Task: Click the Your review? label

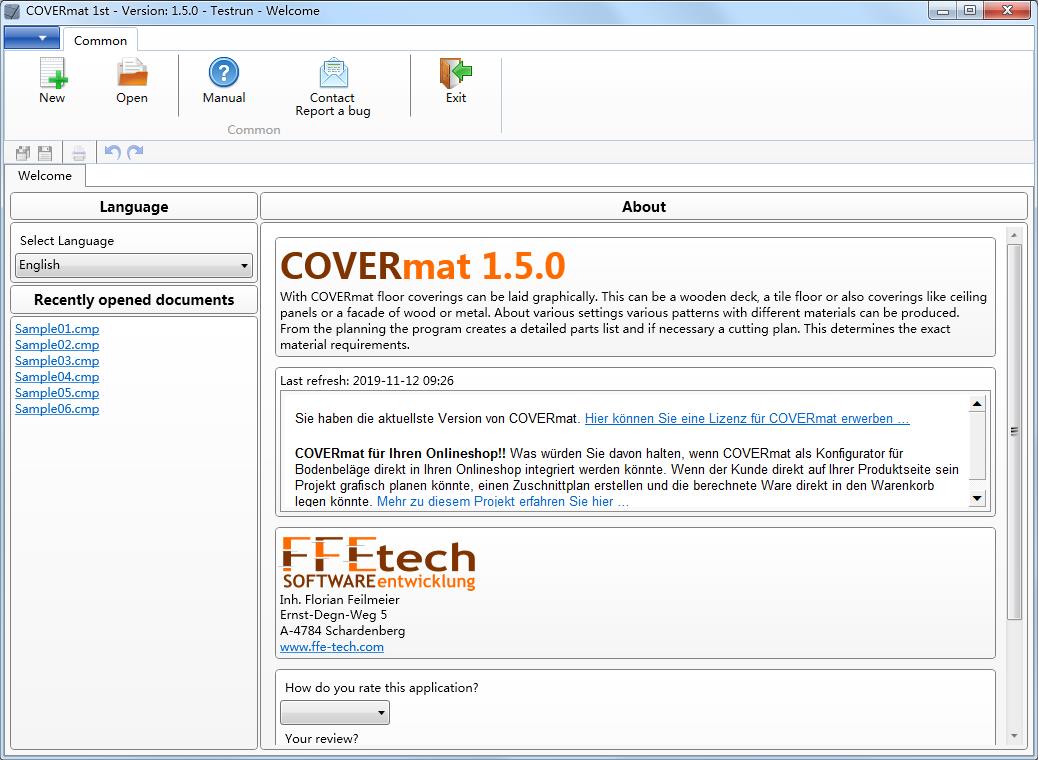Action: [x=322, y=738]
